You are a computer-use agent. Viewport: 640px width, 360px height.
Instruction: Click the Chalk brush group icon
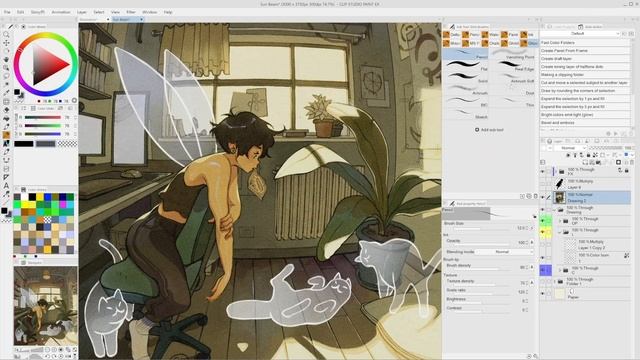click(x=485, y=43)
